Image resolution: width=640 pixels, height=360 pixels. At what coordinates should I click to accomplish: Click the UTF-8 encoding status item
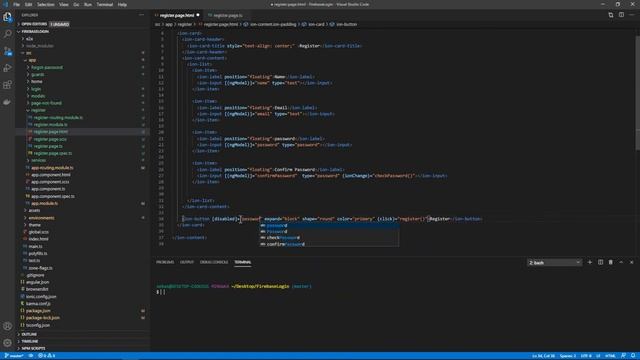[586, 356]
